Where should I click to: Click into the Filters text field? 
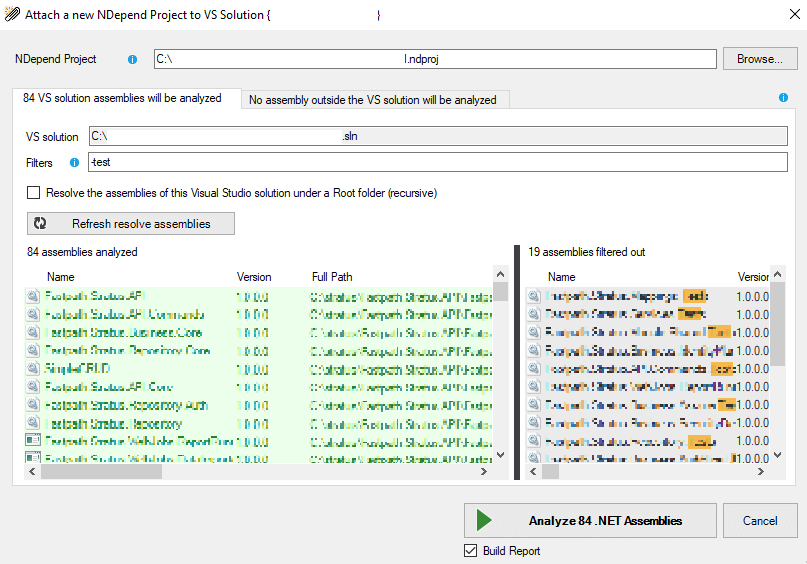coord(438,162)
